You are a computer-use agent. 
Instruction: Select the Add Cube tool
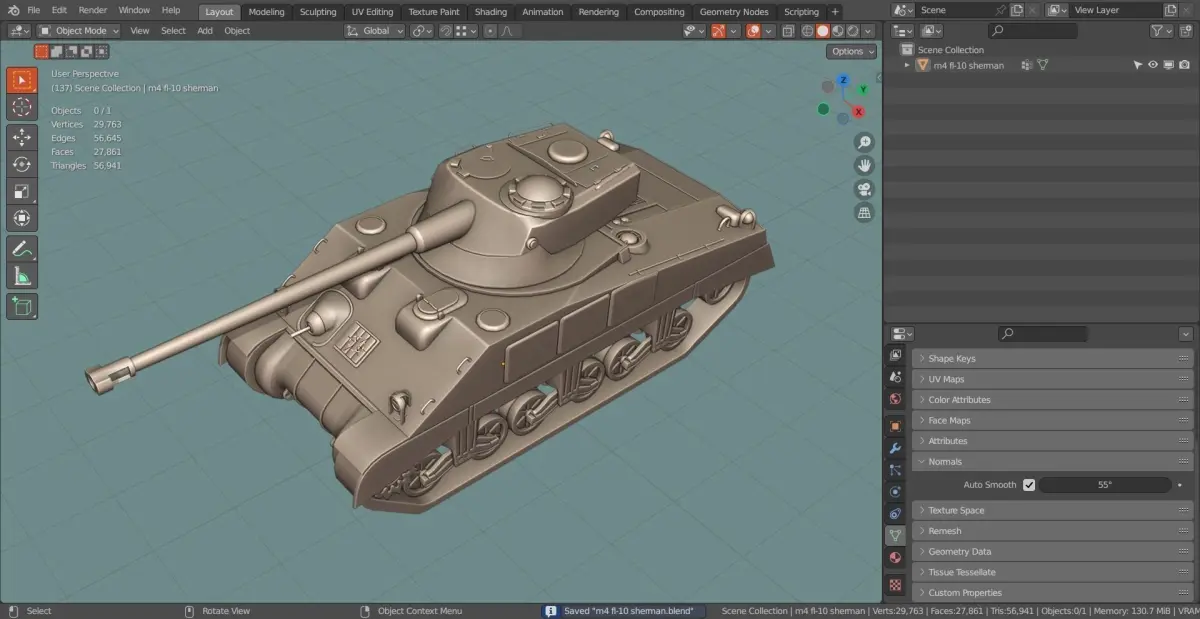point(22,306)
